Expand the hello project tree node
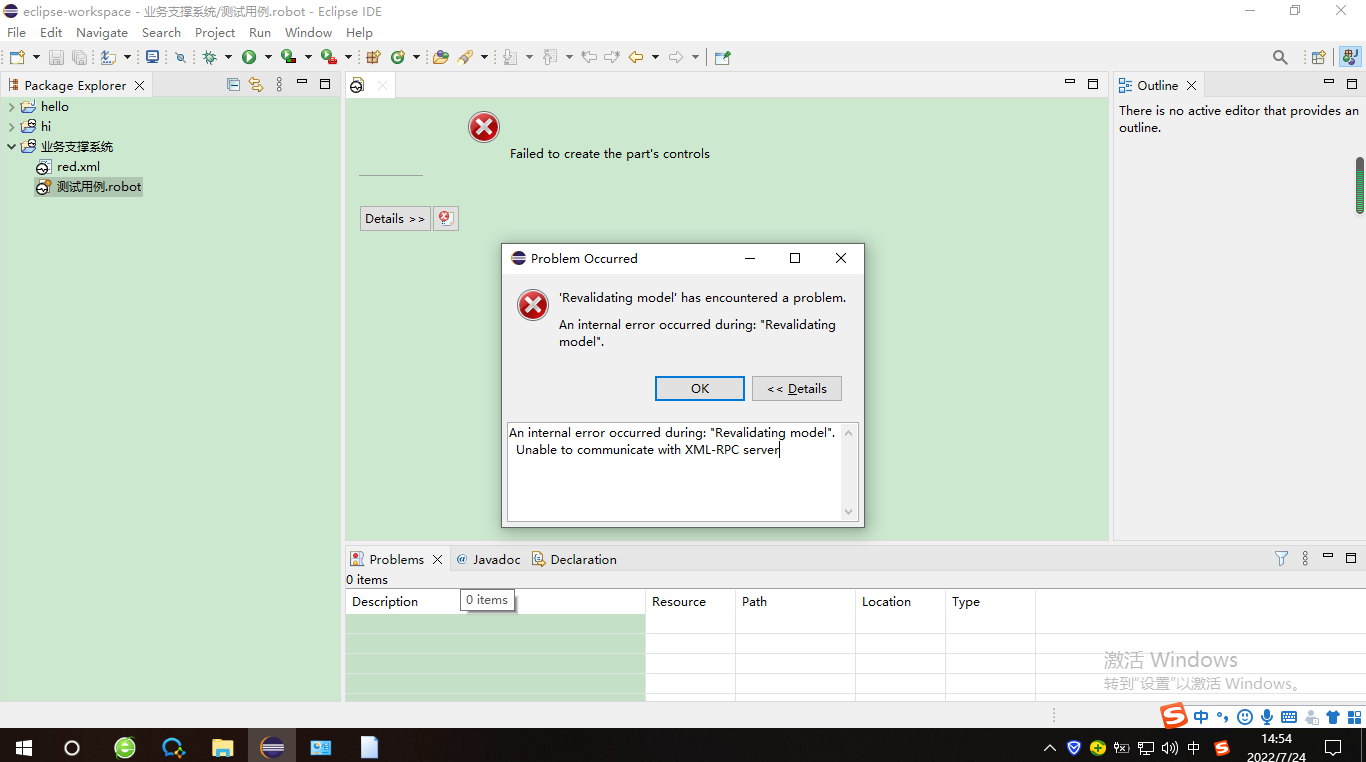The width and height of the screenshot is (1366, 762). click(x=11, y=107)
